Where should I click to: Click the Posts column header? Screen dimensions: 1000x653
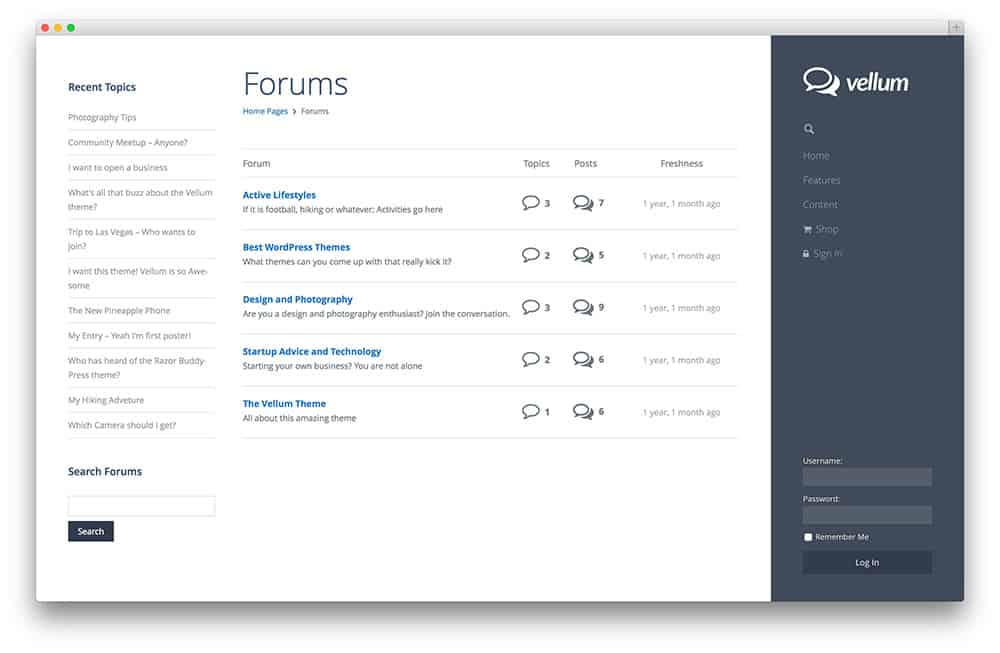[x=585, y=164]
